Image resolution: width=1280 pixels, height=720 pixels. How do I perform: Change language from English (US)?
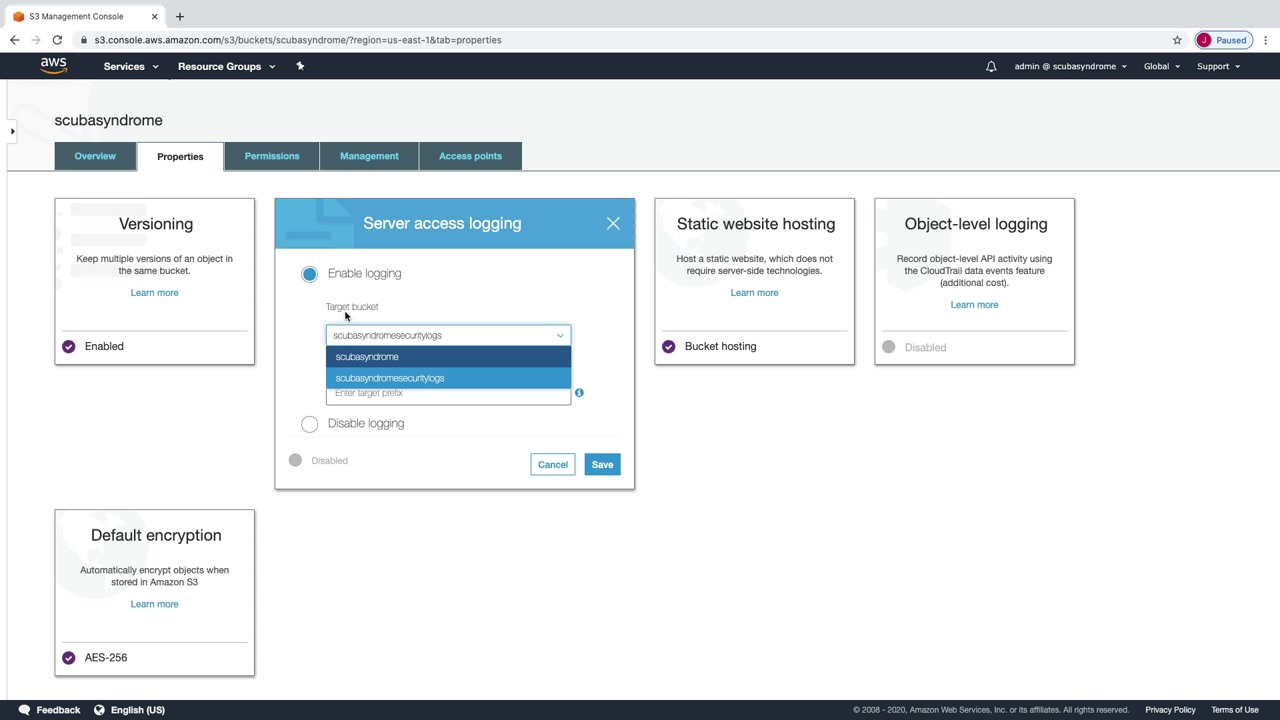(x=138, y=710)
